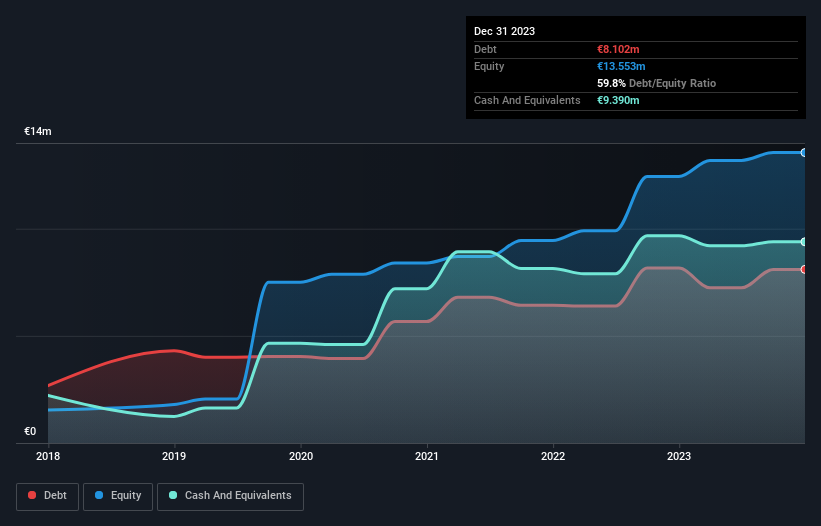Click tooltip's Cash And Equivalents row label
Image resolution: width=821 pixels, height=526 pixels.
pyautogui.click(x=527, y=100)
